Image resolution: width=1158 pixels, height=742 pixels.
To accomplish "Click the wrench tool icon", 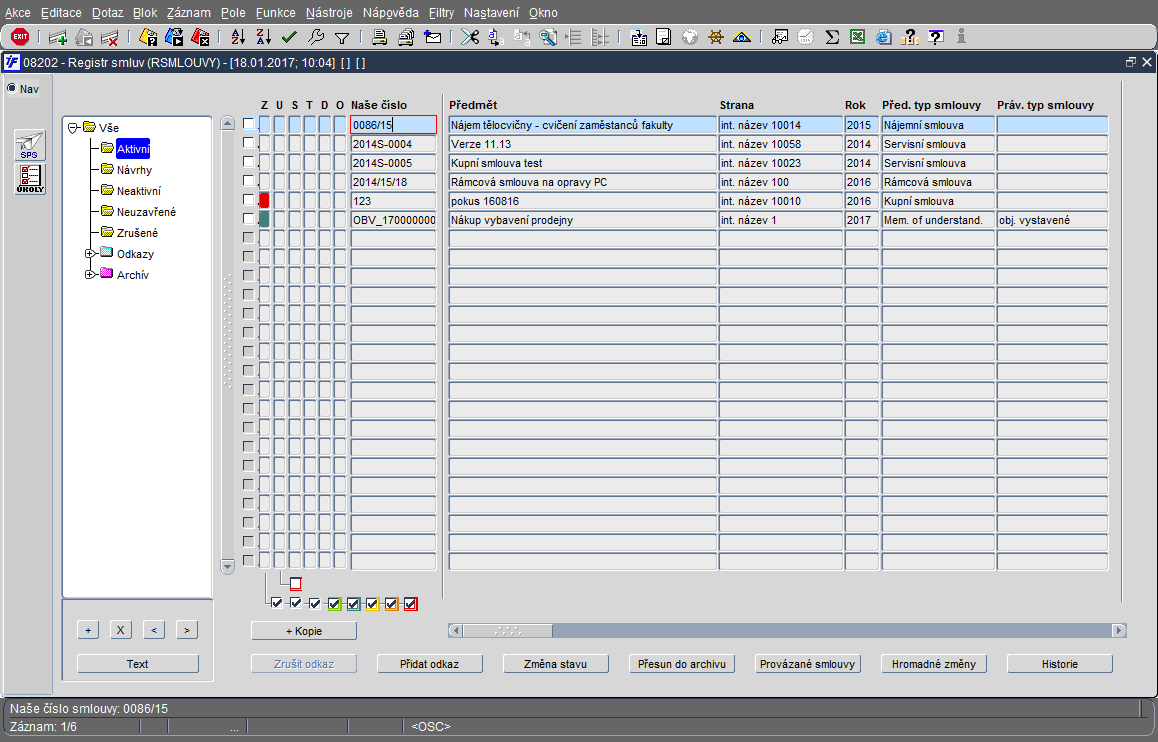I will point(316,37).
